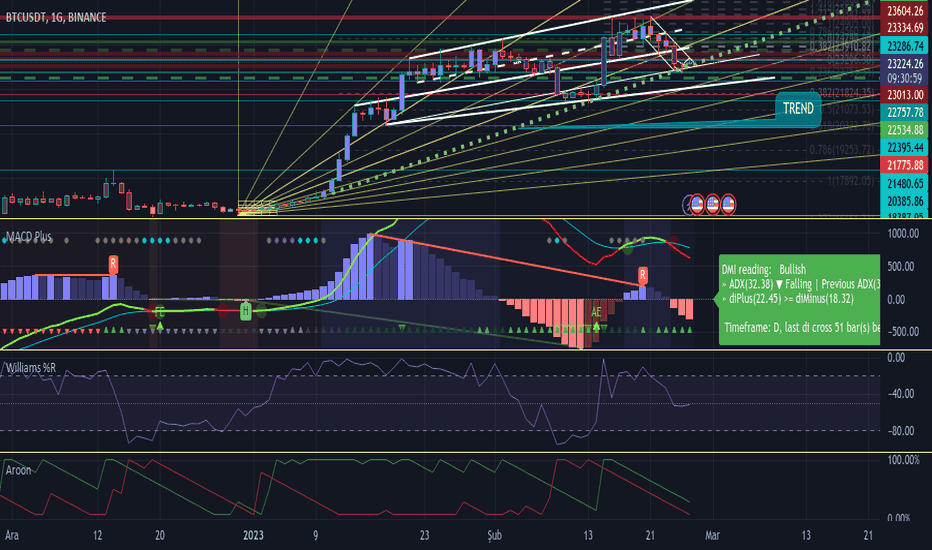Click the 100.00% value on Aroon scale
The image size is (932, 550).
coord(903,460)
